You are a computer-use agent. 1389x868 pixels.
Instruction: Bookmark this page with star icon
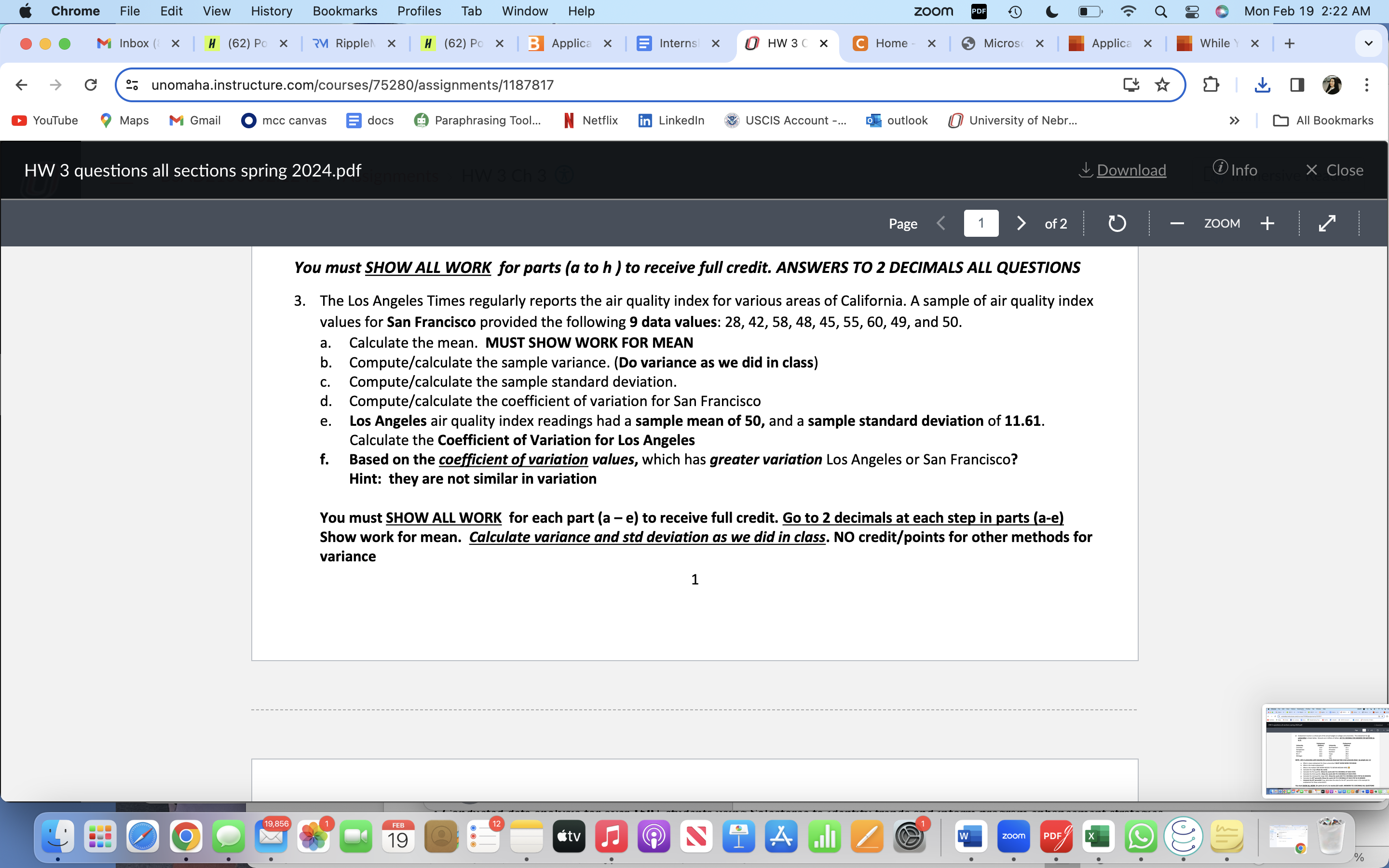coord(1162,85)
